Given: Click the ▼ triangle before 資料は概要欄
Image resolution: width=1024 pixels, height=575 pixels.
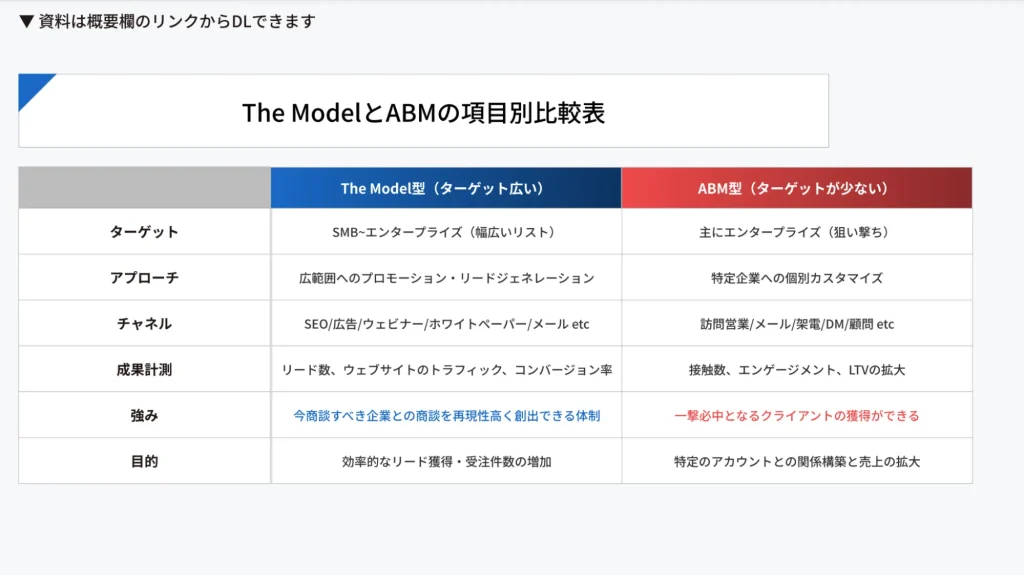Looking at the screenshot, I should tap(27, 21).
